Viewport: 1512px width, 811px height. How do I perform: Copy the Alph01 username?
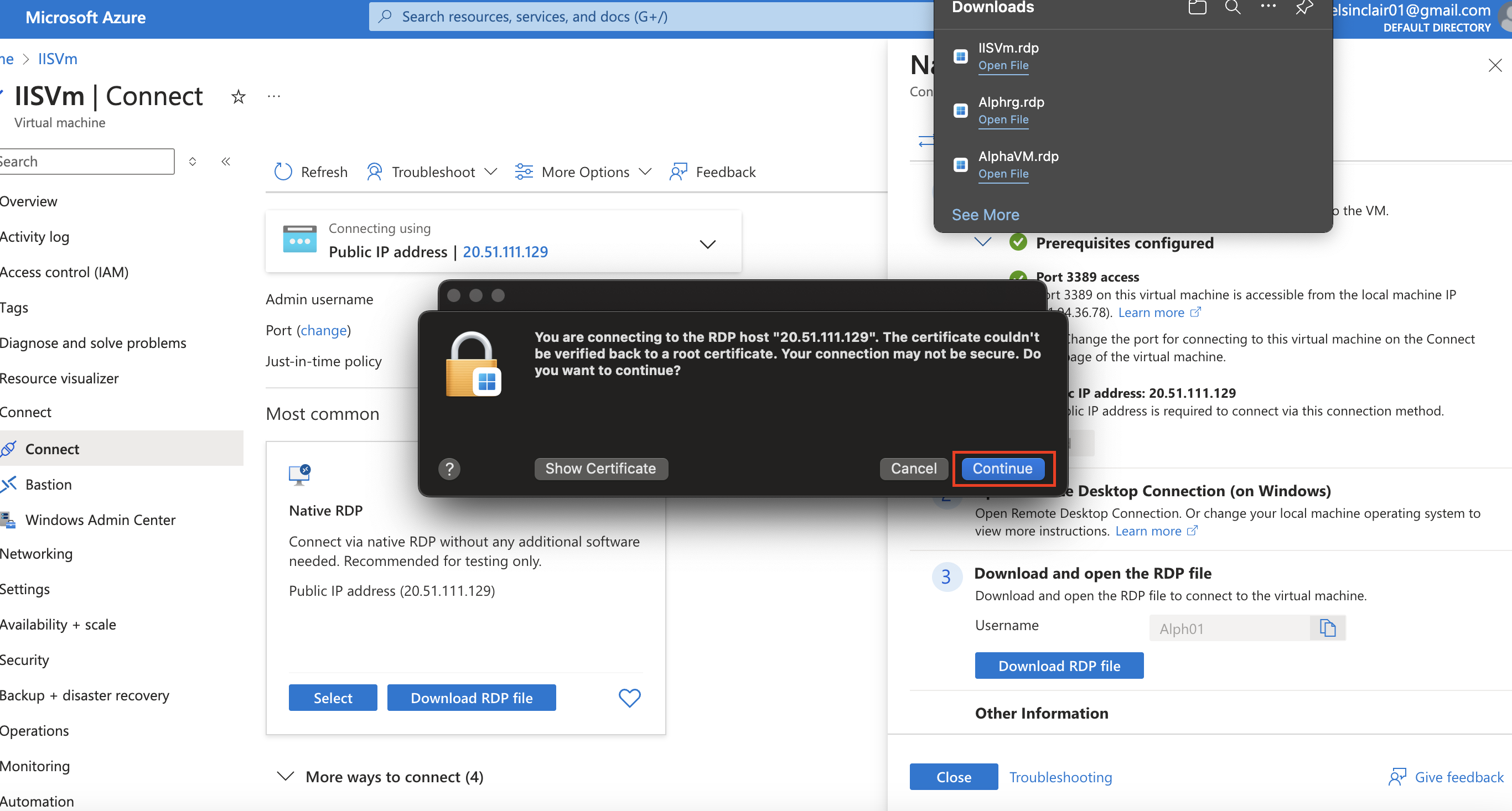pyautogui.click(x=1327, y=628)
